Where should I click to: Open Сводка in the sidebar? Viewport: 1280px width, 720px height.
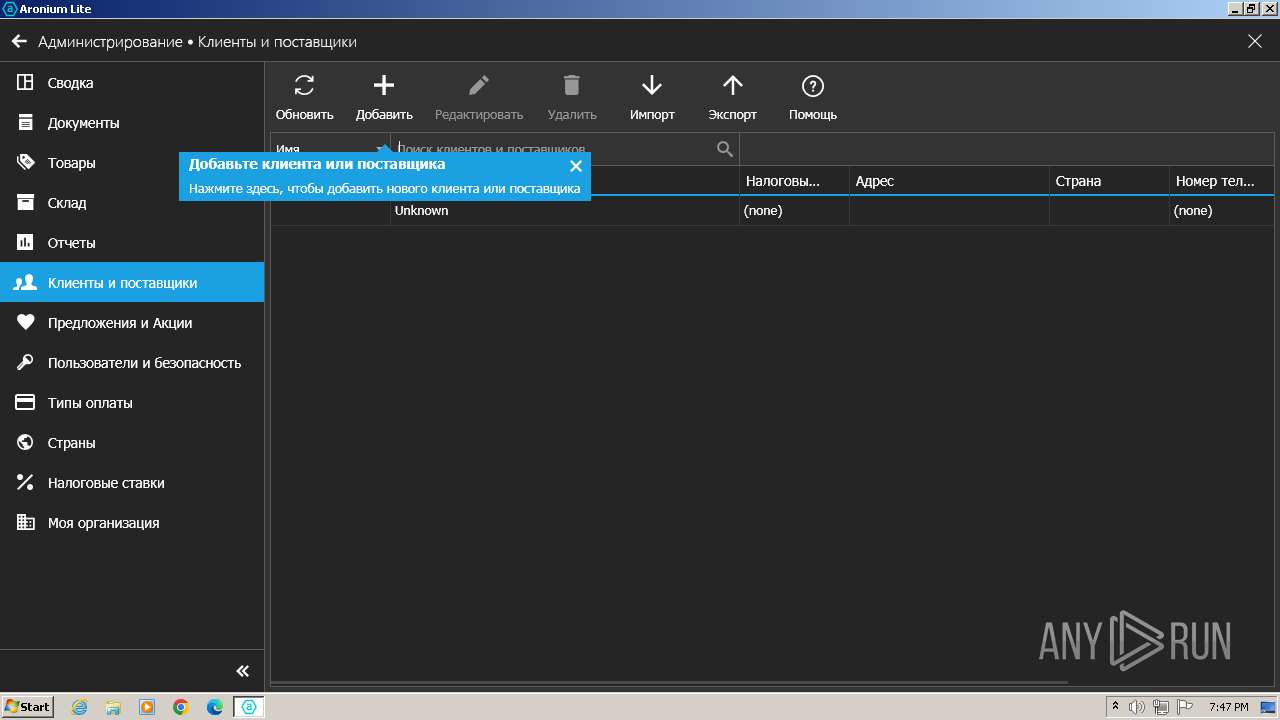pyautogui.click(x=132, y=83)
